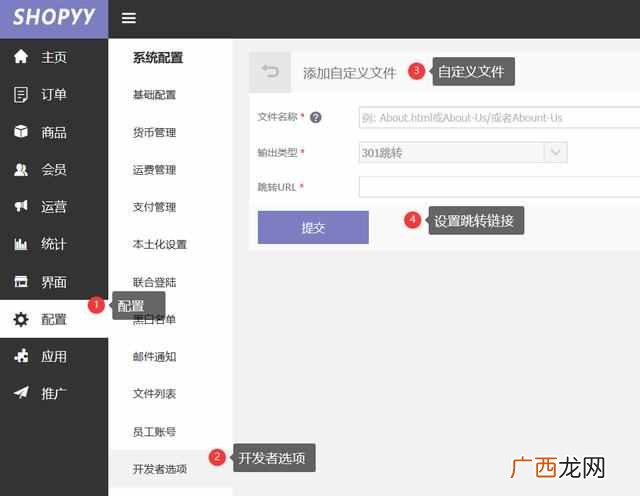The height and width of the screenshot is (496, 640).
Task: Click the bar chart icon beside 统计
Action: [21, 244]
